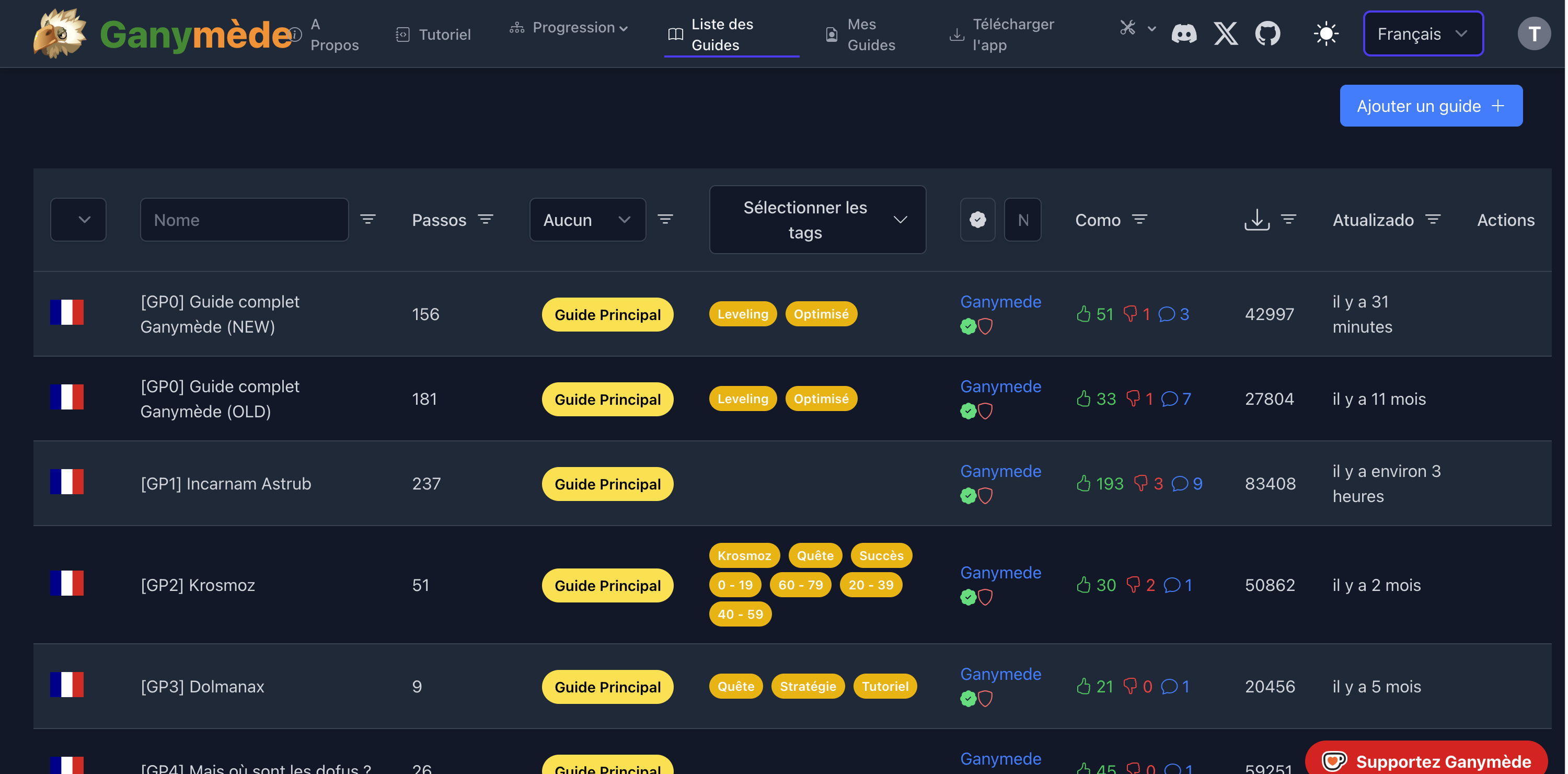Open Mes Guides page
This screenshot has height=774, width=1568.
tap(860, 34)
